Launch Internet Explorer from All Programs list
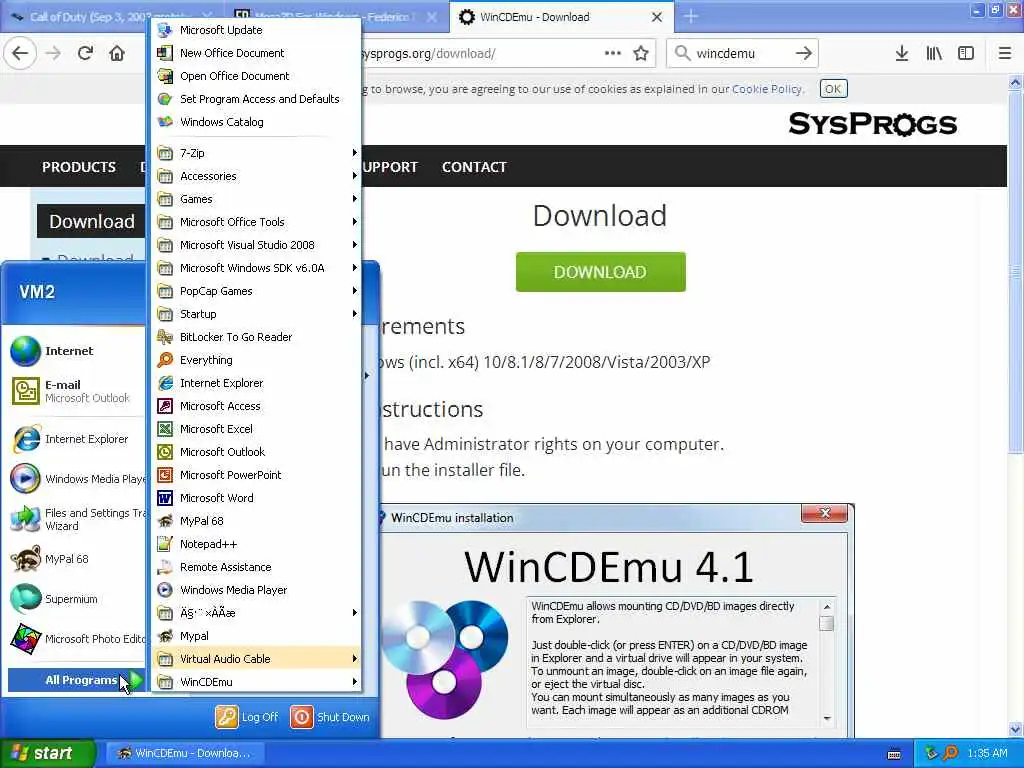Screen dimensions: 1024x768 coord(256,383)
